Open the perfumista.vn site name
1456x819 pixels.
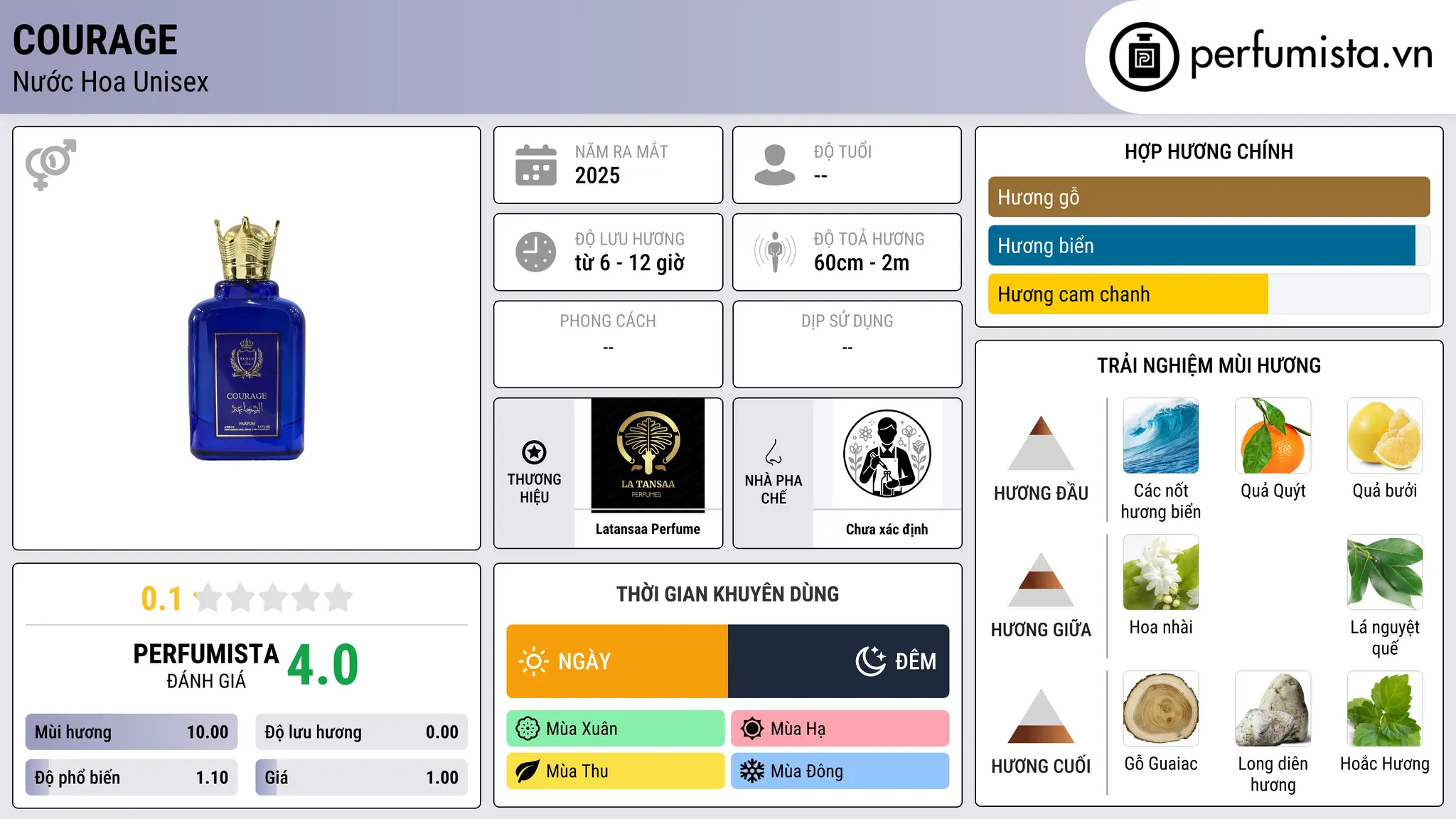(1312, 54)
